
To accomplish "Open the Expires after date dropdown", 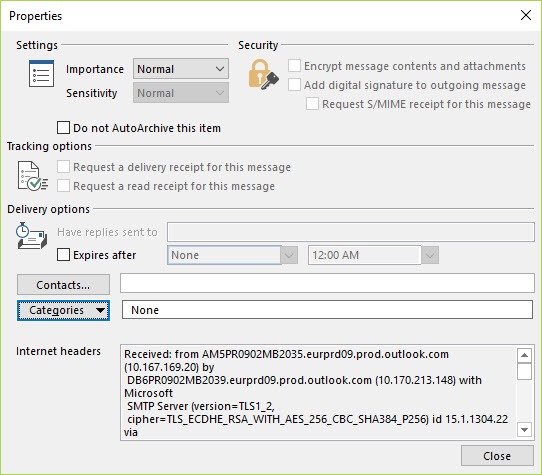I will (x=290, y=255).
